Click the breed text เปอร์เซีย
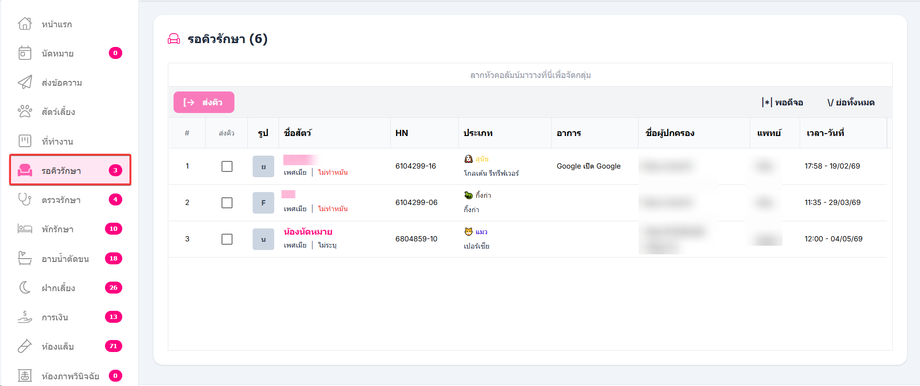This screenshot has height=386, width=920. point(476,246)
